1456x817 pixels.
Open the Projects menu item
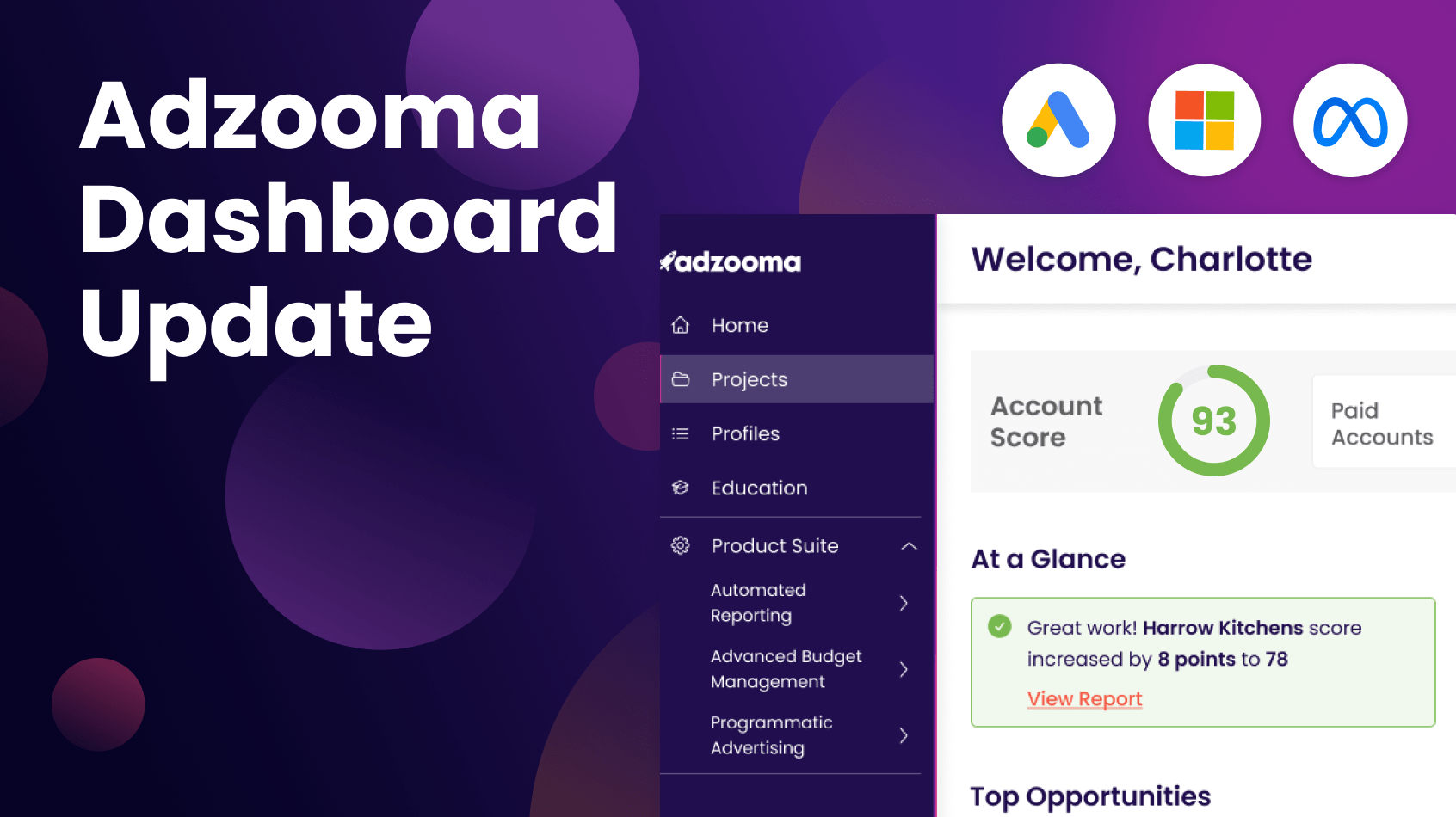click(749, 378)
